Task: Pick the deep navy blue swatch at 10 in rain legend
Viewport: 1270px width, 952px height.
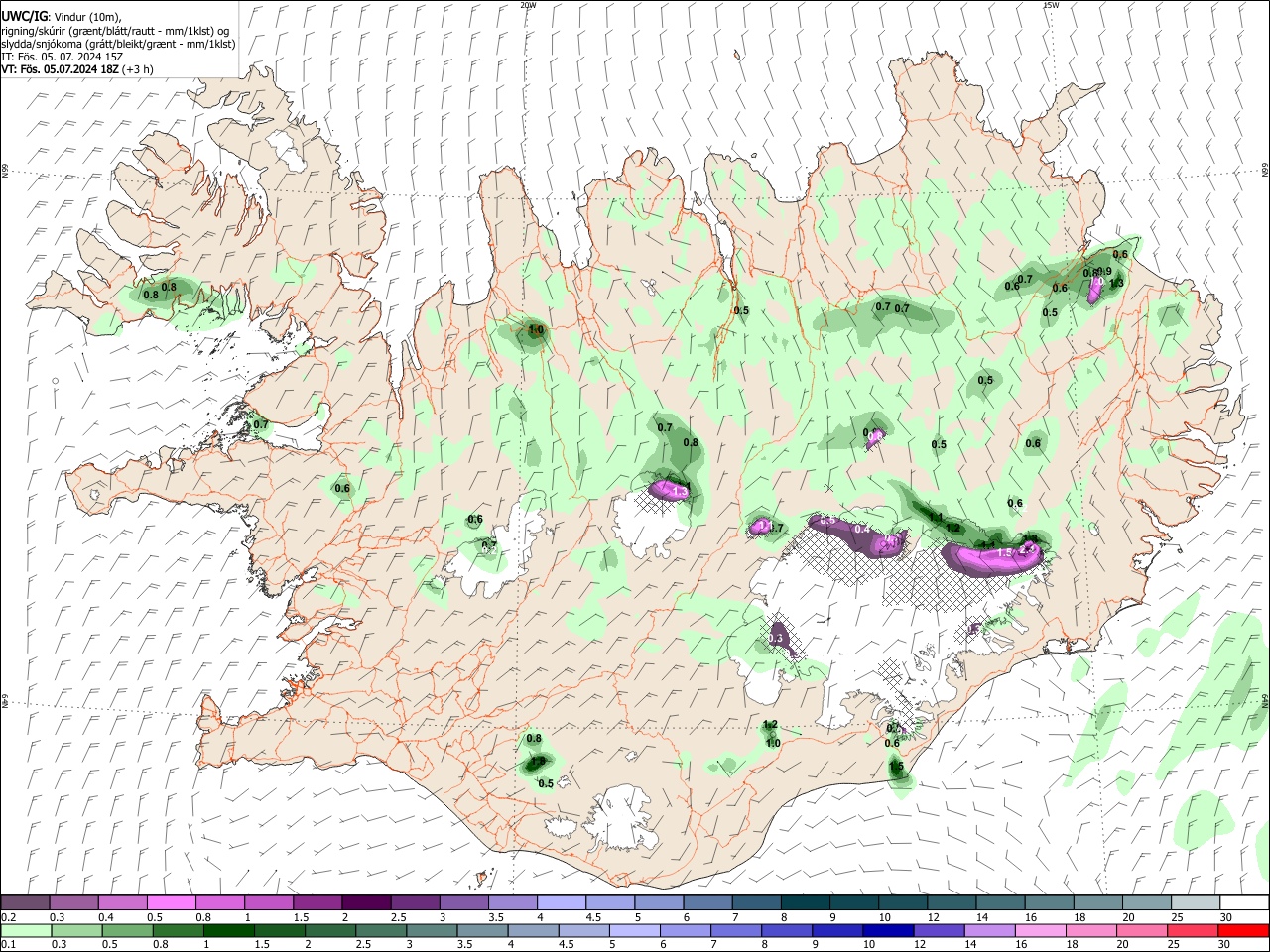Action: pos(888,931)
